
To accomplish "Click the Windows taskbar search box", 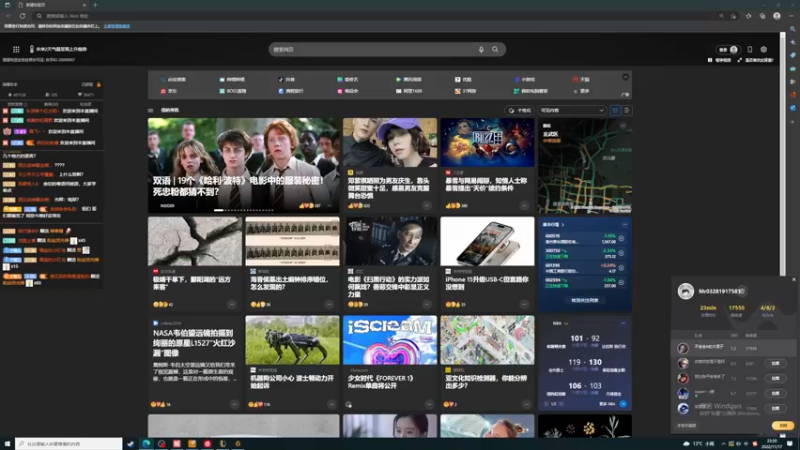I will point(69,444).
